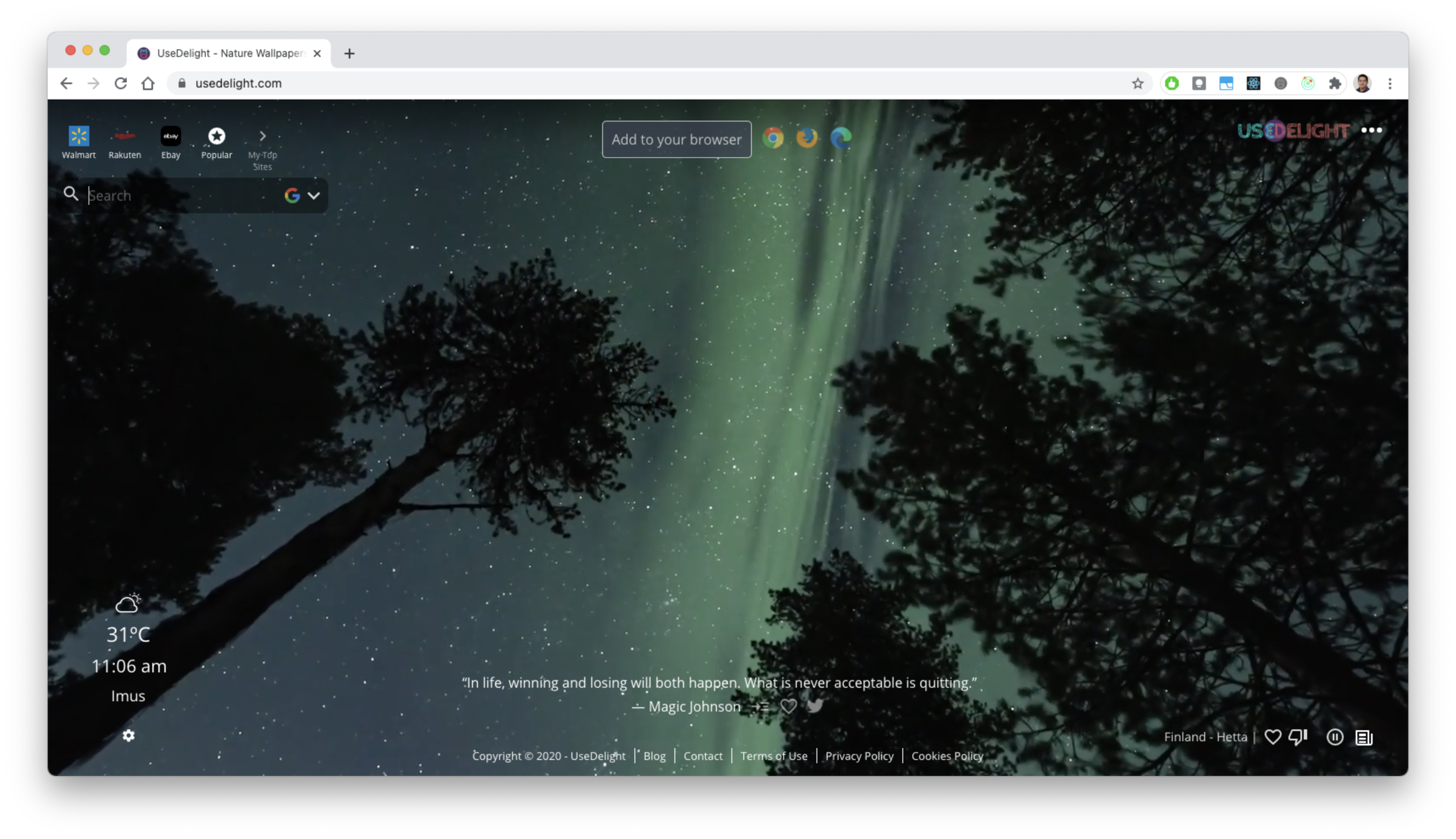
Task: Open the wallpaper list icon
Action: tap(1364, 737)
